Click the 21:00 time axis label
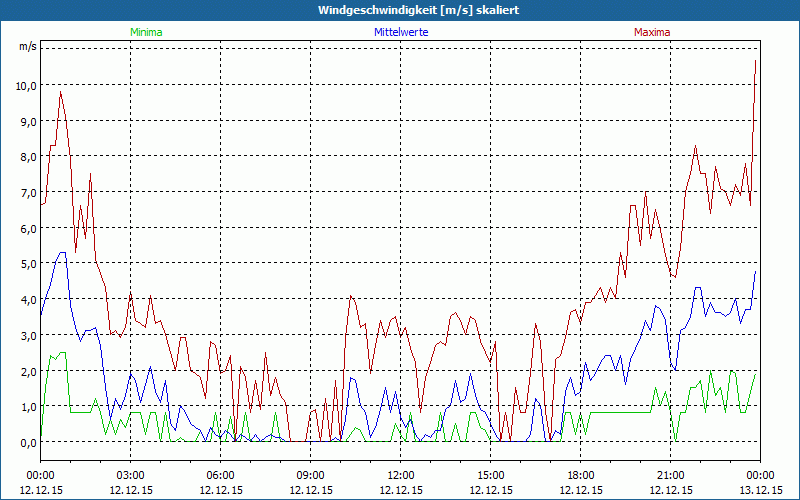This screenshot has width=800, height=500. coord(670,476)
